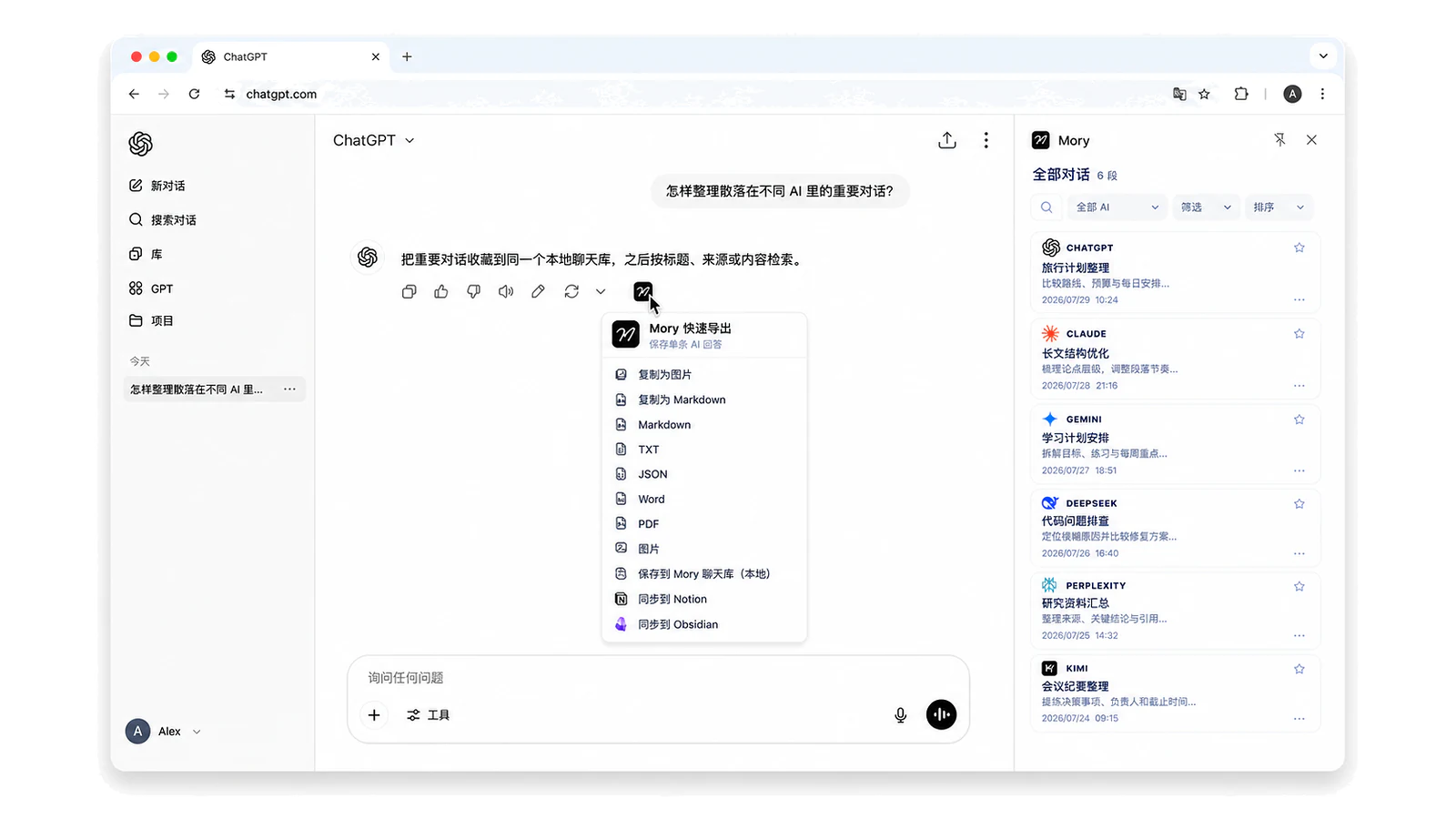The width and height of the screenshot is (1456, 819).
Task: Reload the chatgpt.com page
Action: 194,94
